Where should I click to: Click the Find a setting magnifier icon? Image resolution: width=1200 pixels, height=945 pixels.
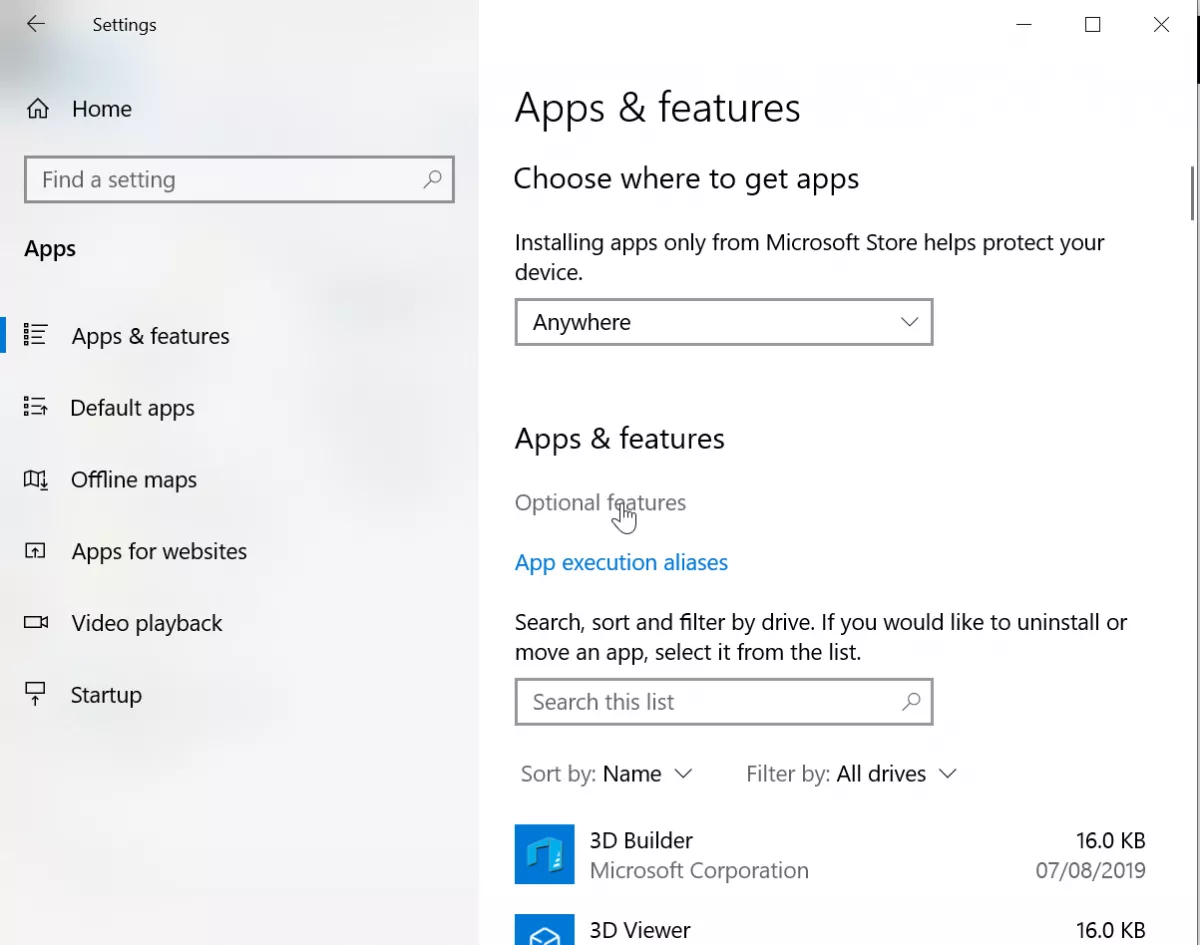(x=432, y=180)
